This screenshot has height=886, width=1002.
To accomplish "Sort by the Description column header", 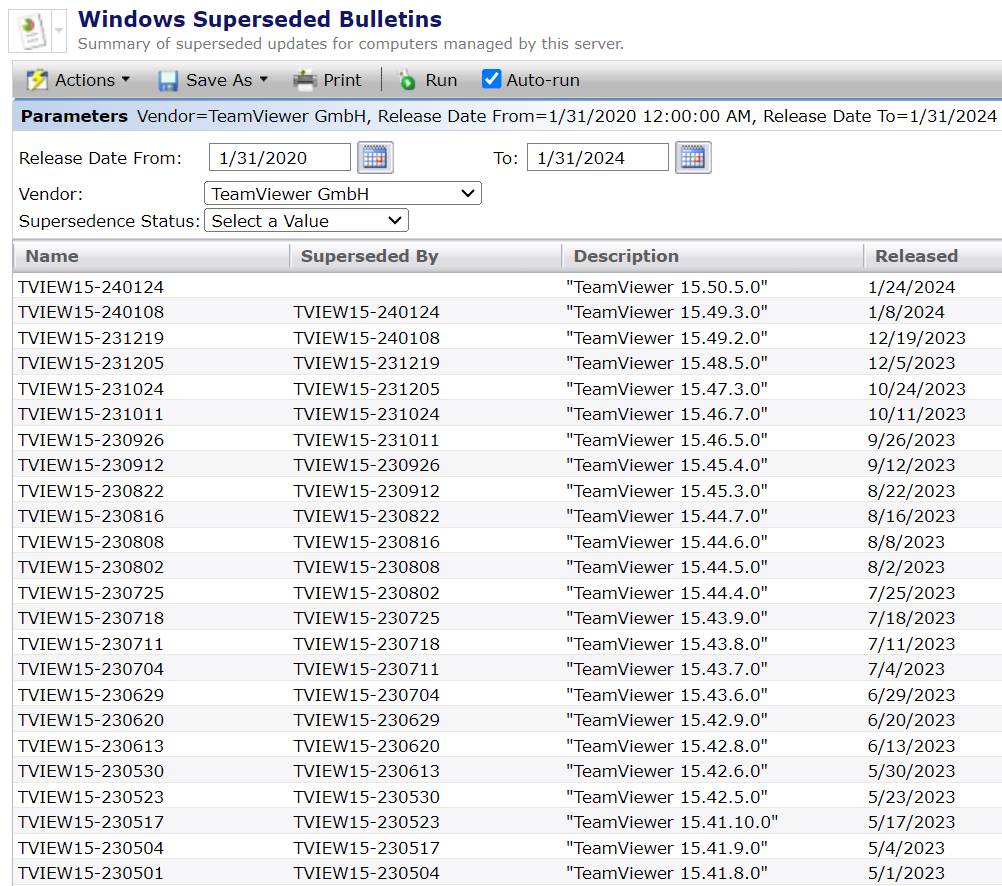I will 626,256.
